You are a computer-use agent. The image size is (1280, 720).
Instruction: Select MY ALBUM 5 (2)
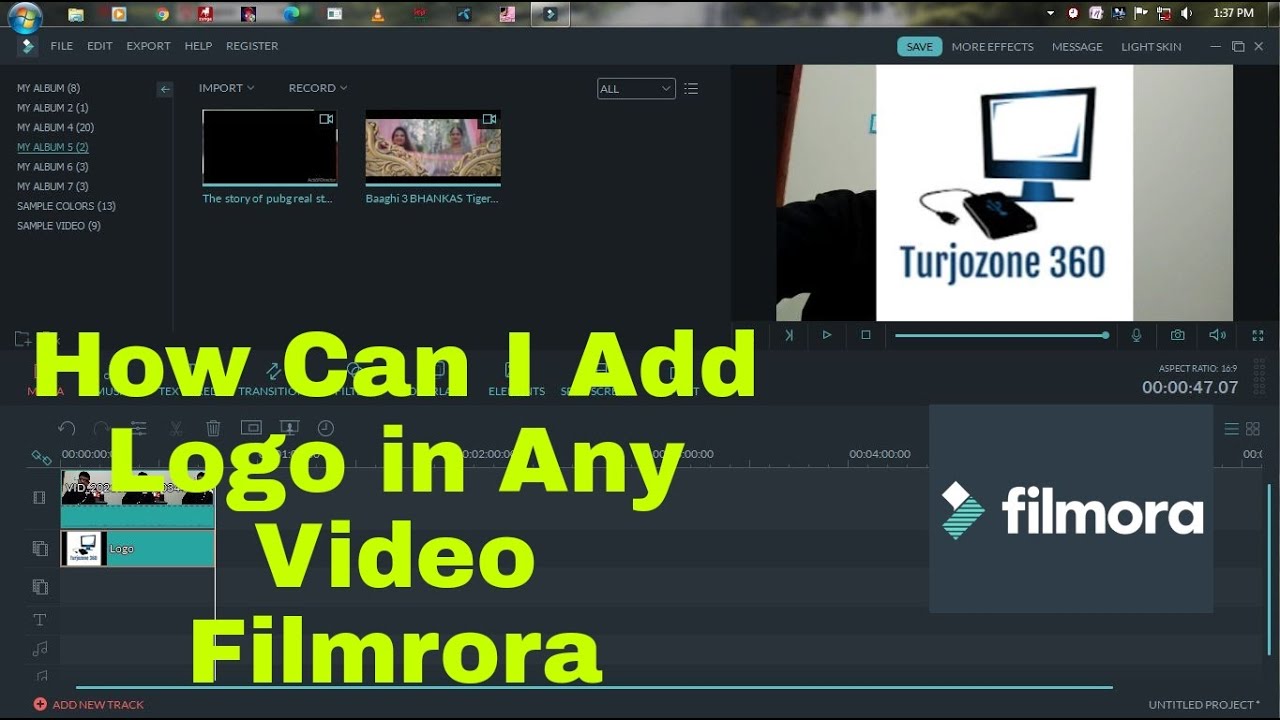click(x=52, y=147)
